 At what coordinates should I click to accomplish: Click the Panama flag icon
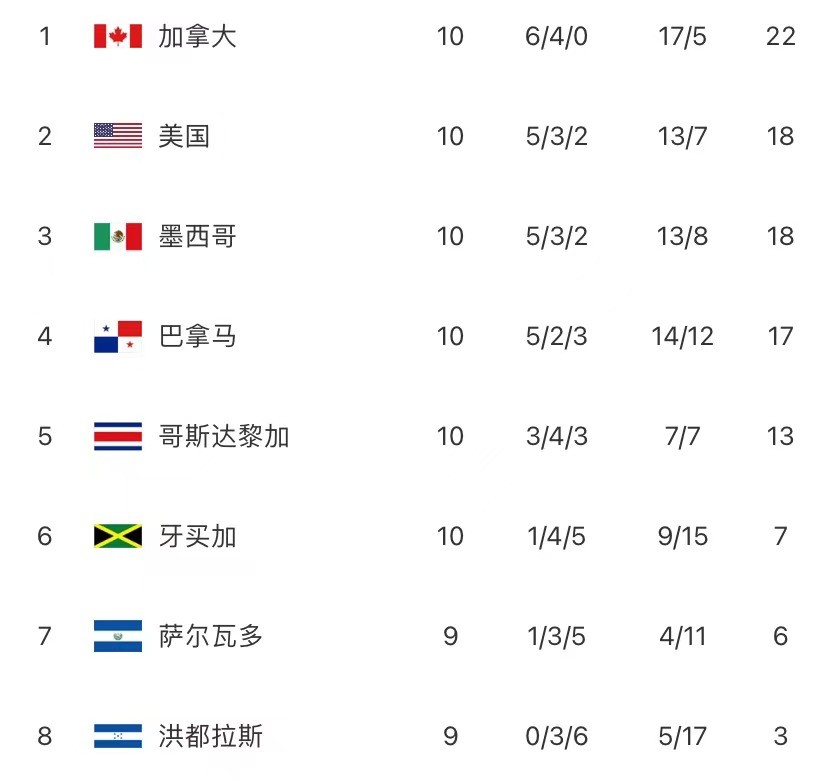click(118, 336)
